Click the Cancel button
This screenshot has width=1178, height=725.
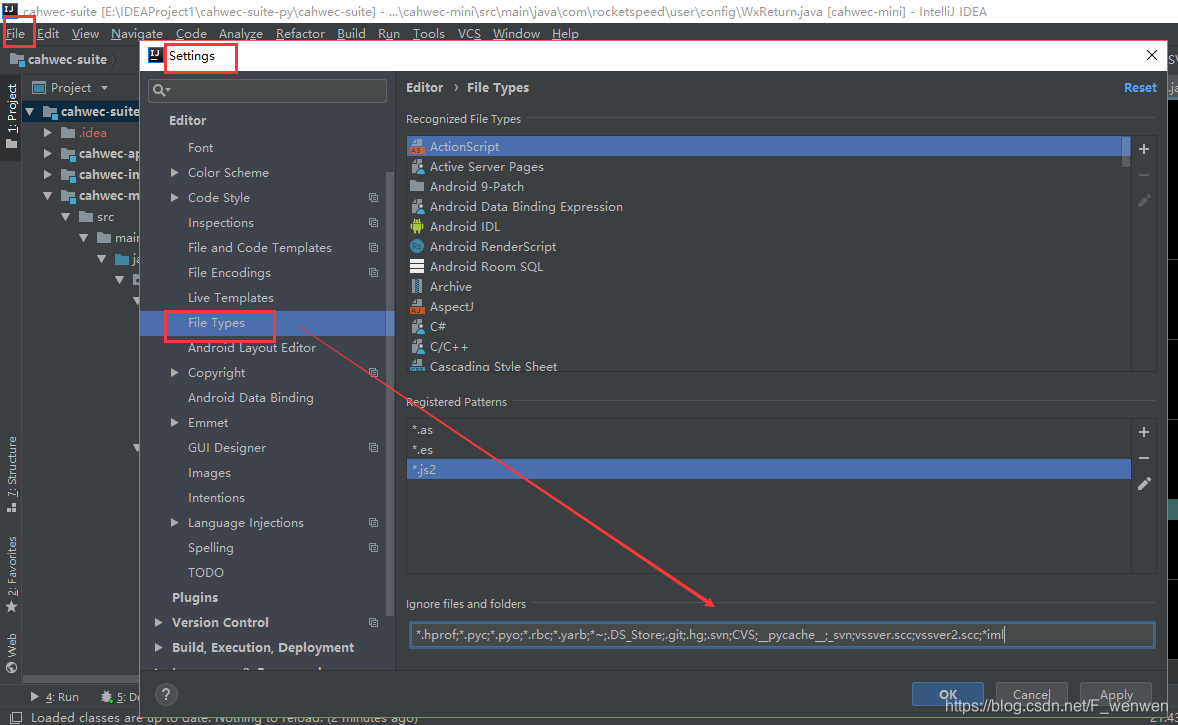pos(1032,694)
